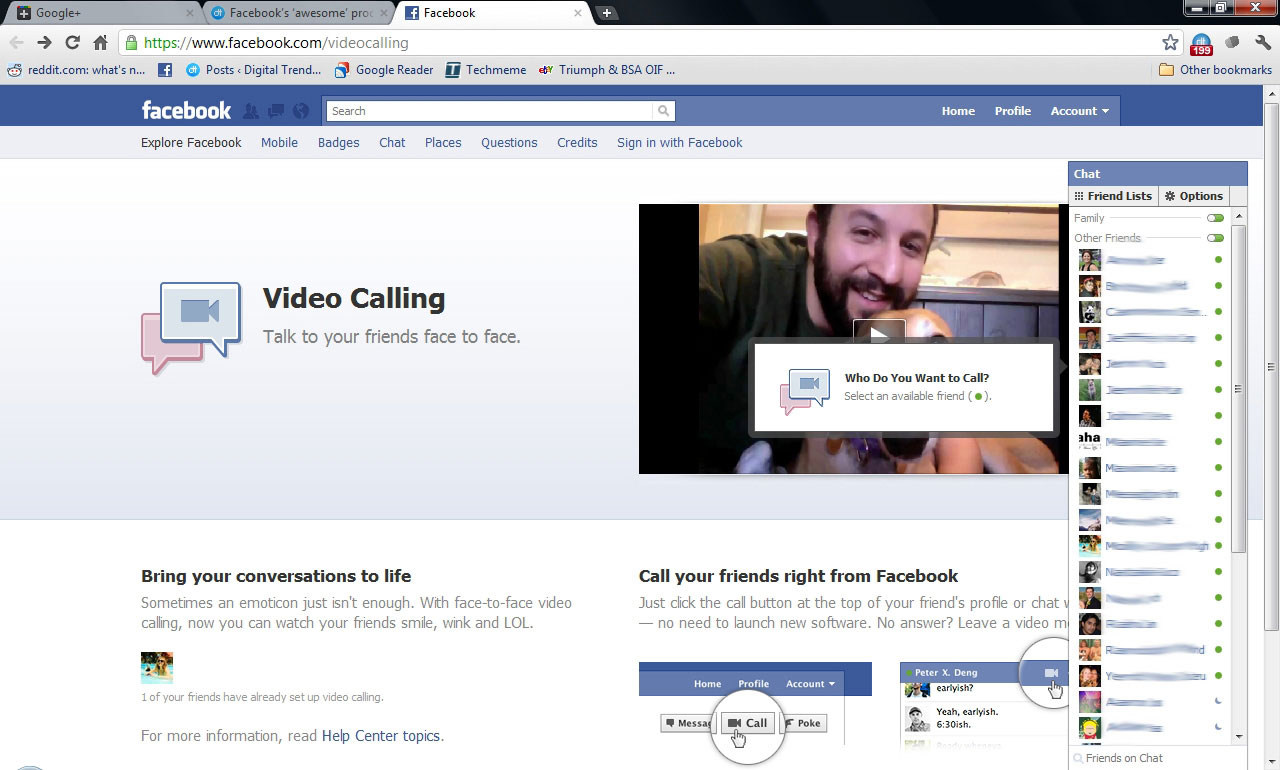
Task: Open the Chat menu link
Action: click(392, 142)
